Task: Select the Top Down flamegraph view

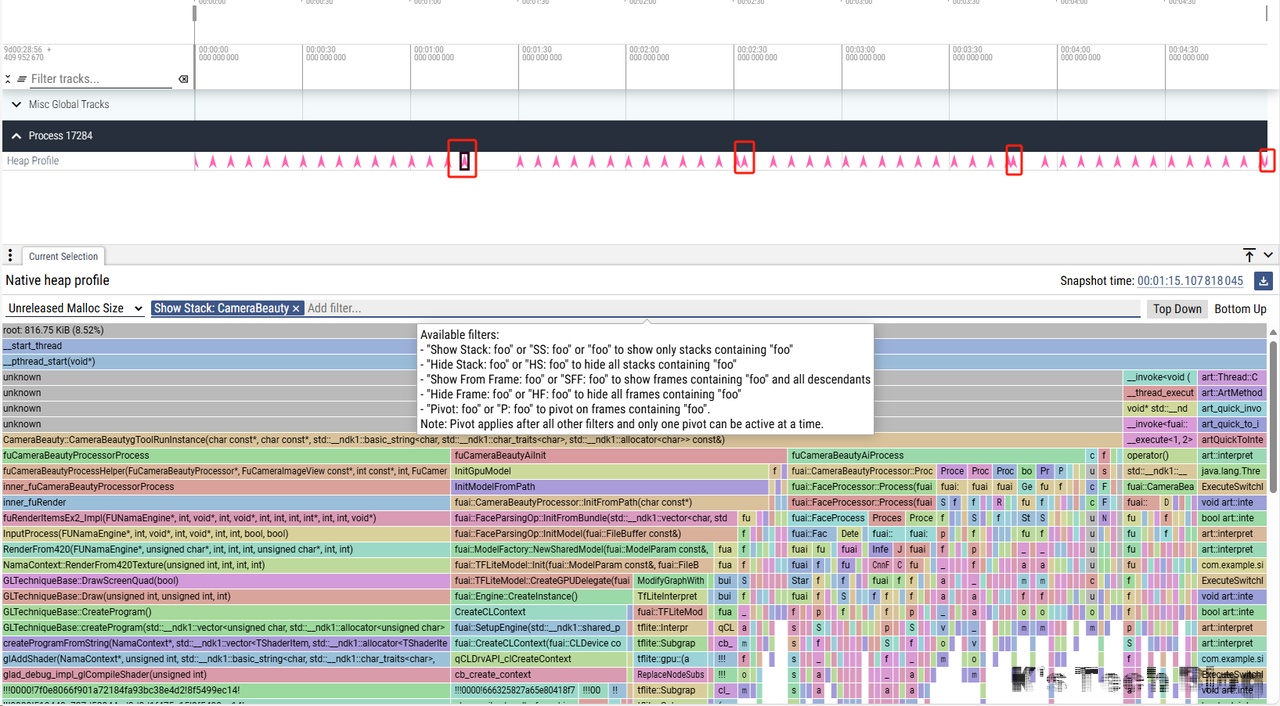Action: pyautogui.click(x=1177, y=309)
